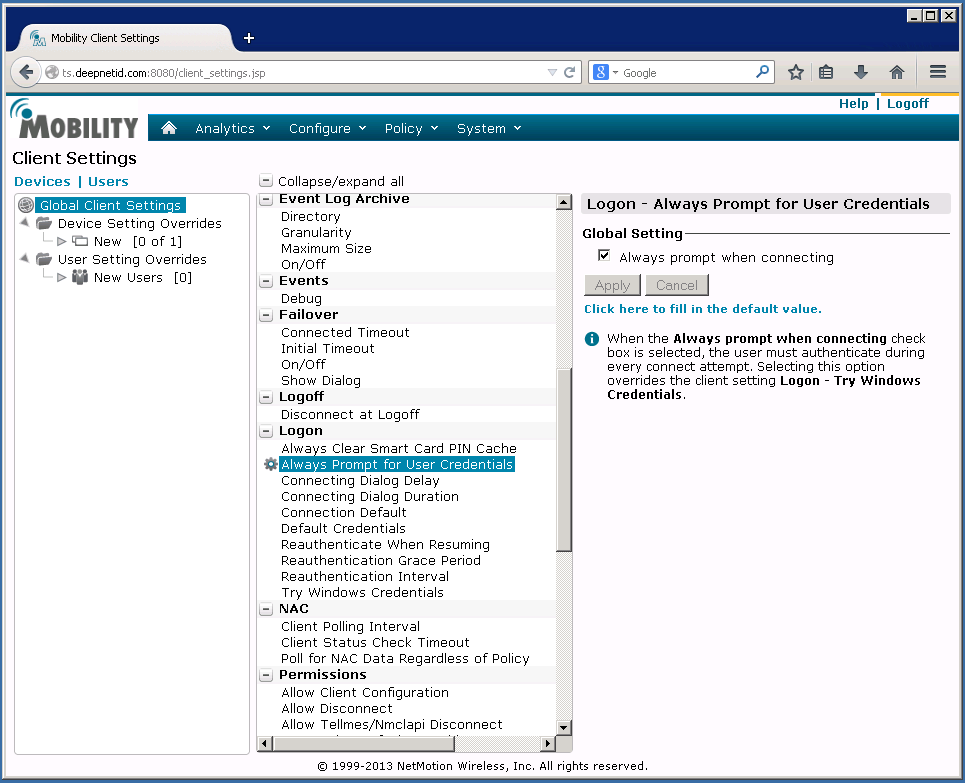Click the bookmark star icon
Screen dimensions: 965x783
click(796, 72)
